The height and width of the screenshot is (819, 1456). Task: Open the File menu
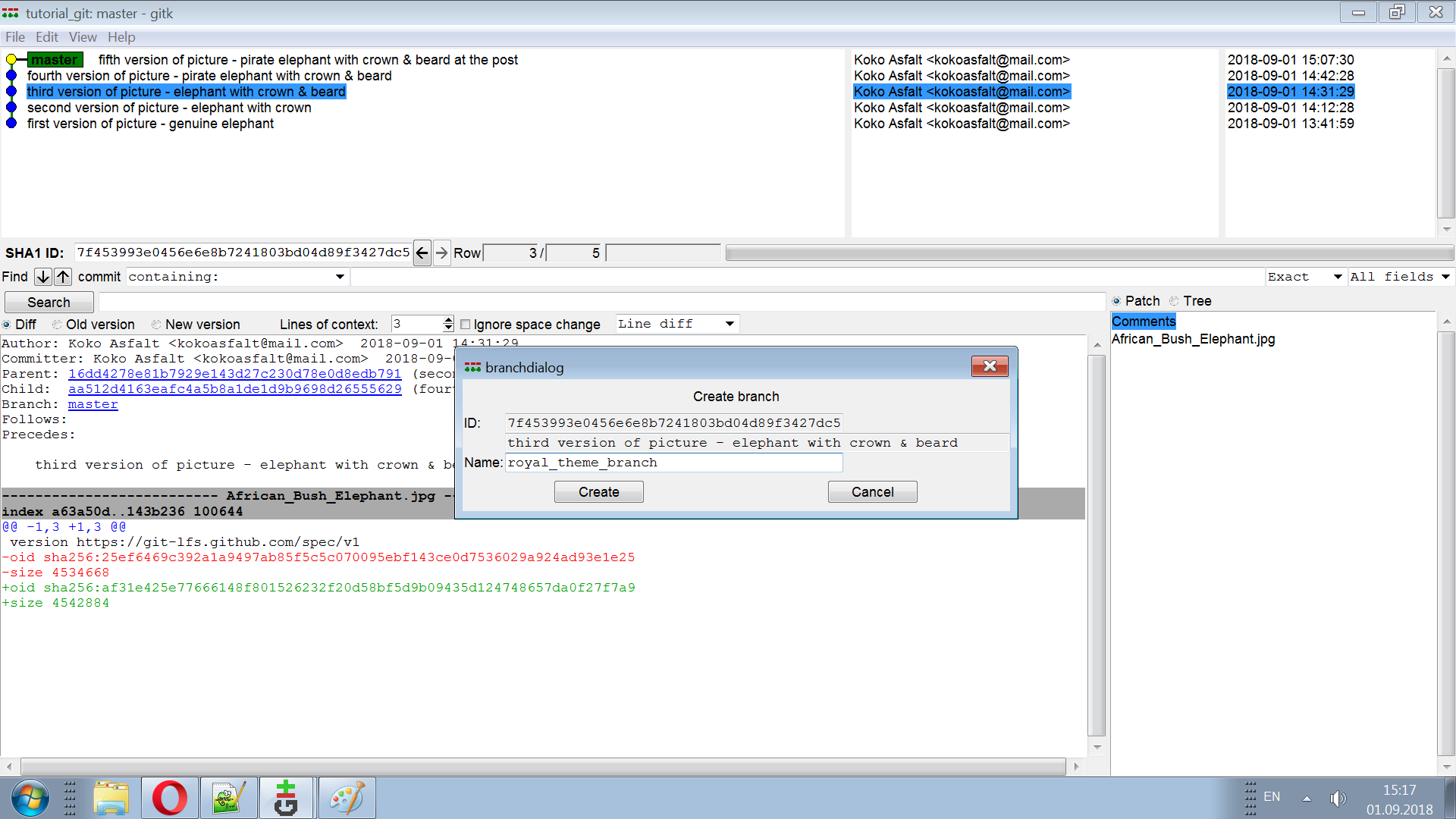(x=15, y=37)
